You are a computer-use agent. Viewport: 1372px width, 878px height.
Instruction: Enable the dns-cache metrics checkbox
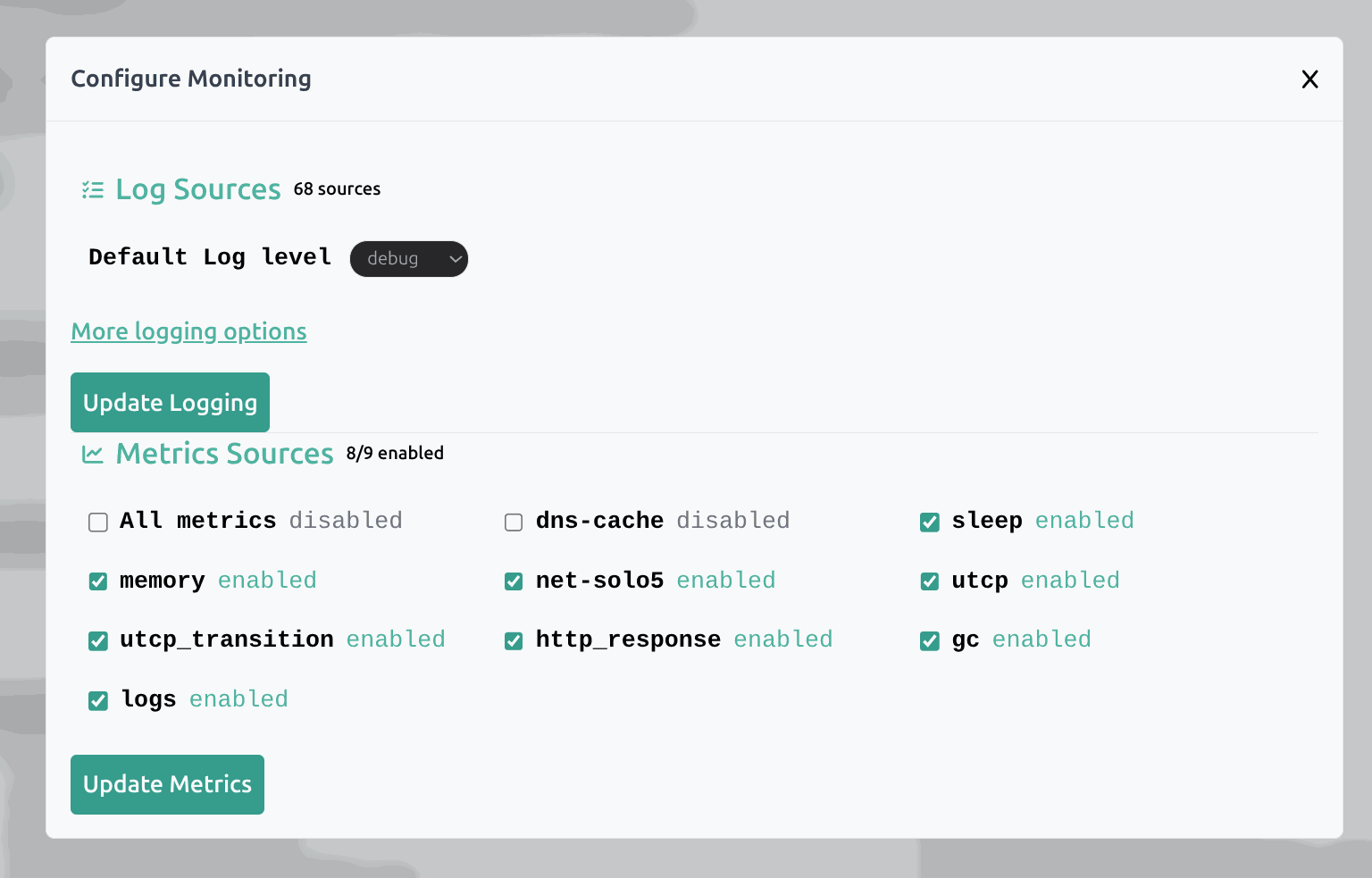(x=514, y=523)
